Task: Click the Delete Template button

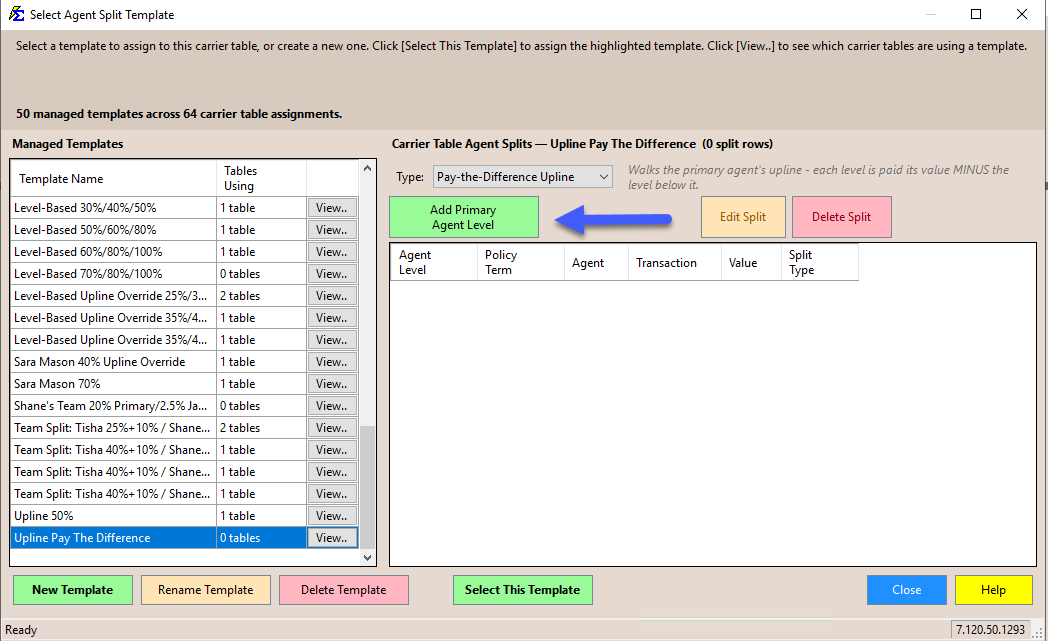Action: coord(344,590)
